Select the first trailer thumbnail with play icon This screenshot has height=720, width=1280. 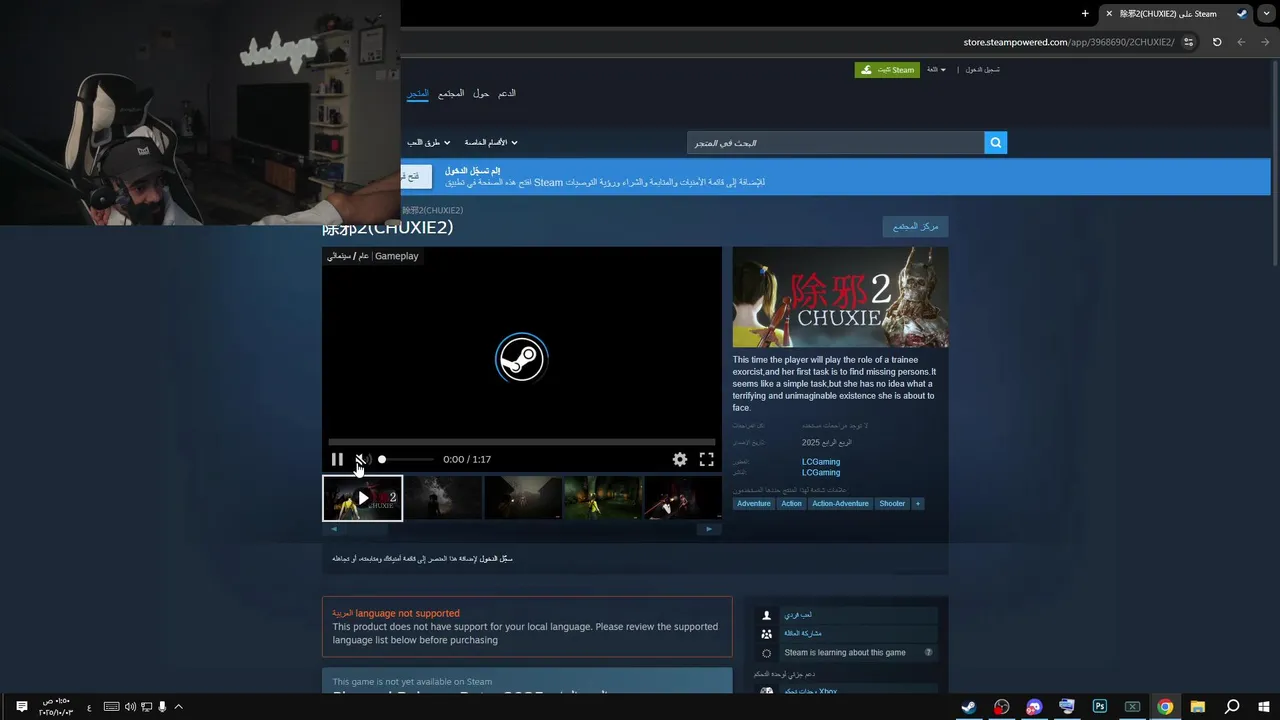(362, 497)
